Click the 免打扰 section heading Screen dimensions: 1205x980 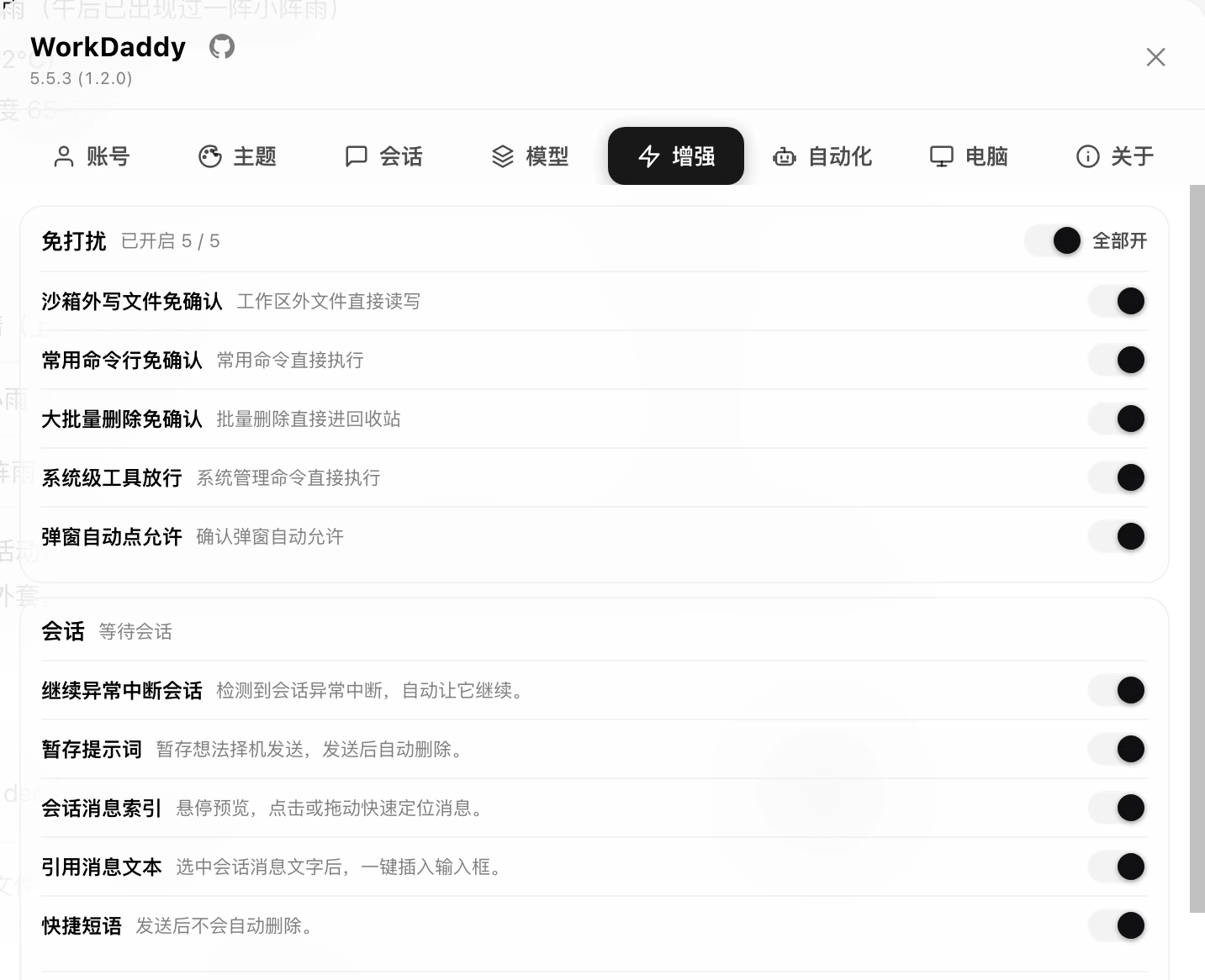(74, 241)
